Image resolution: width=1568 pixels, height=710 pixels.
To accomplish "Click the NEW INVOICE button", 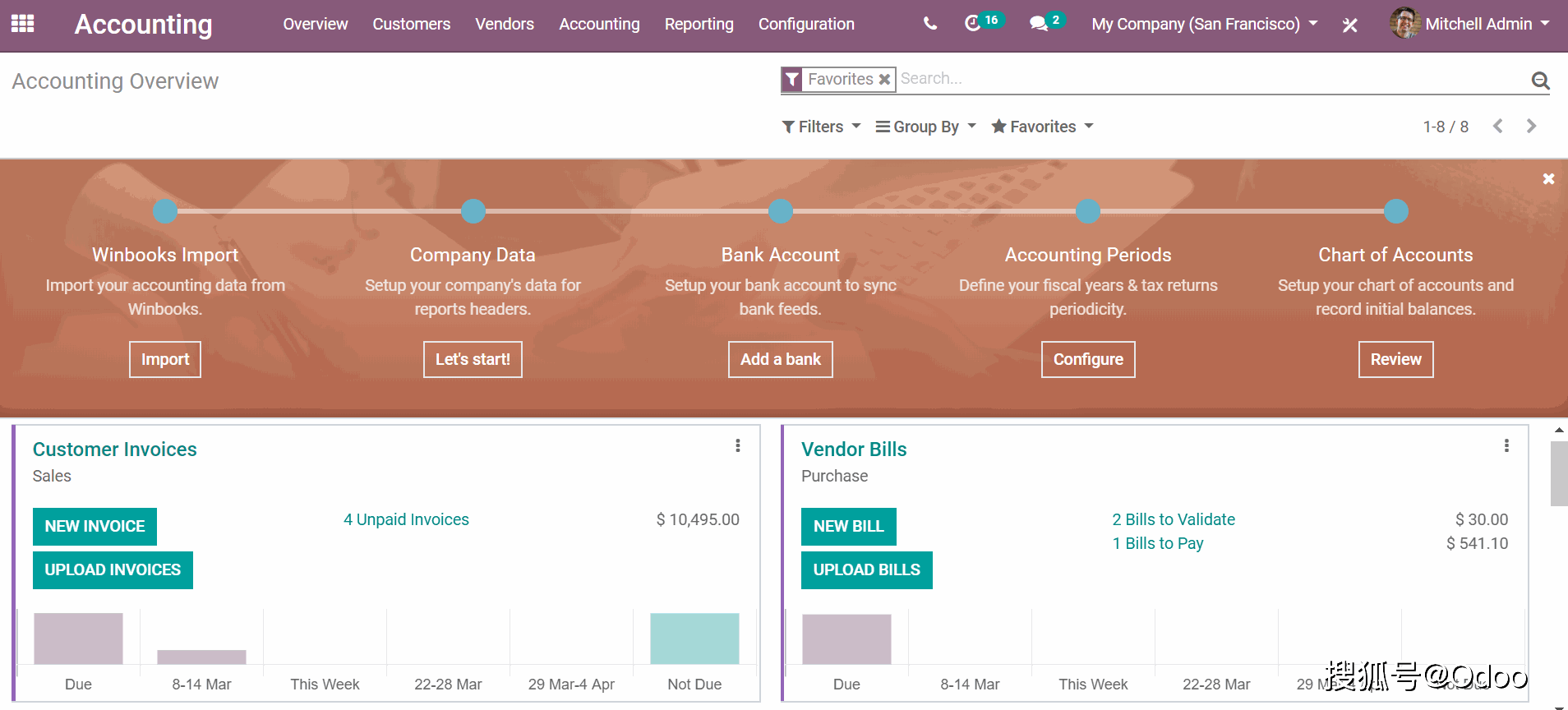I will click(95, 527).
